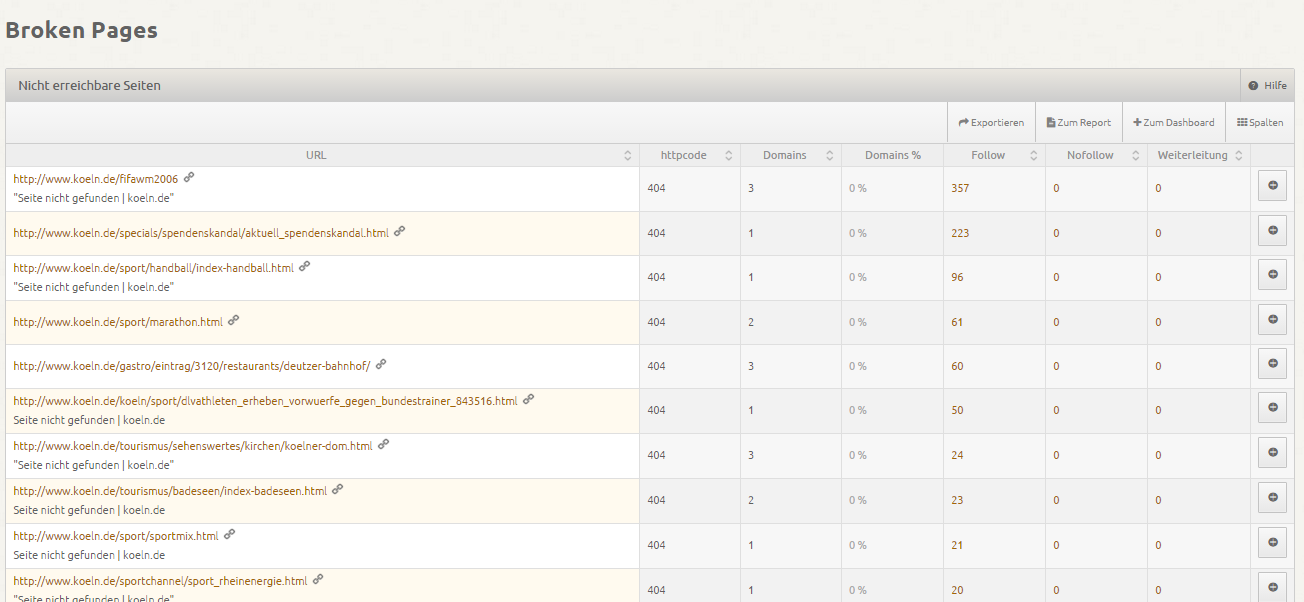Open the Spalten column selector
1304x602 pixels.
[x=1259, y=123]
